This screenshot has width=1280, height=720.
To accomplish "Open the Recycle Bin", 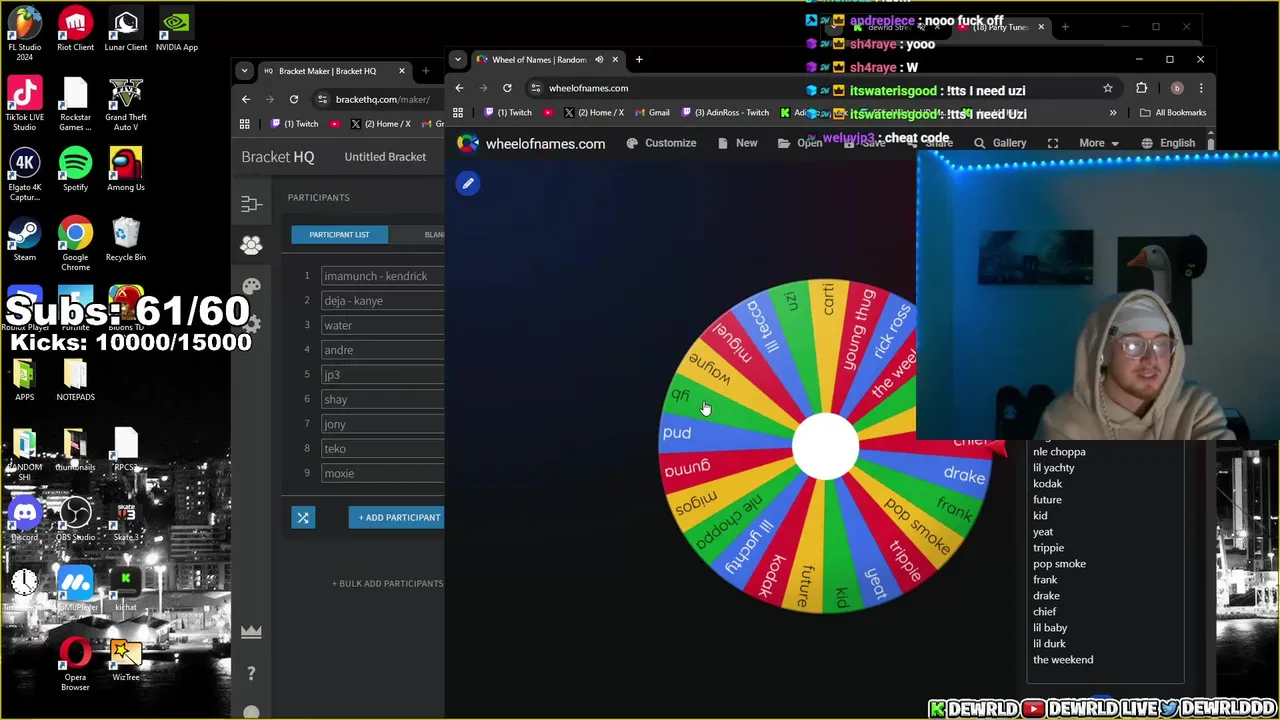I will point(125,240).
